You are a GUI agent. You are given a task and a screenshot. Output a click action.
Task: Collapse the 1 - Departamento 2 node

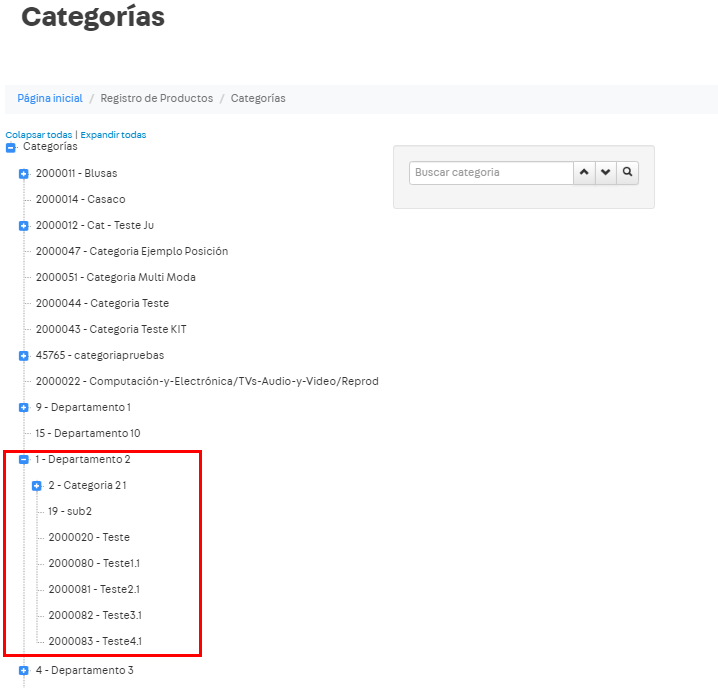[x=24, y=460]
